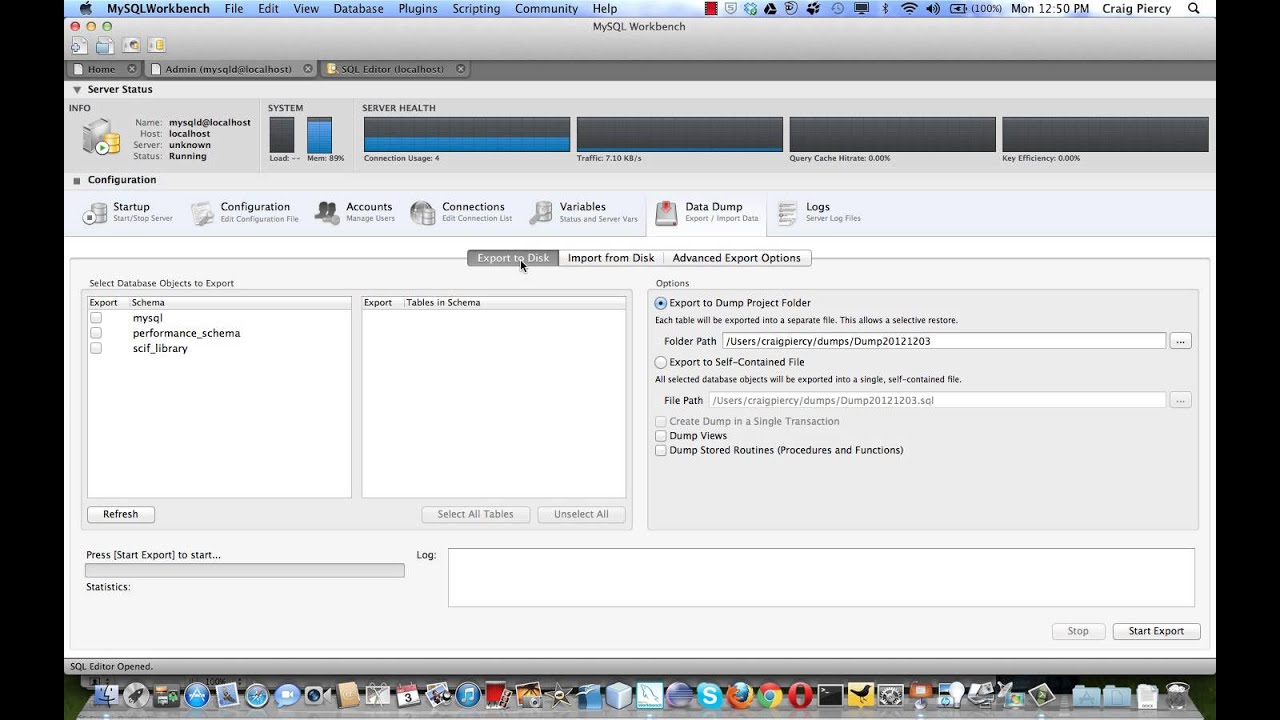1280x720 pixels.
Task: Open Google Chrome from the dock
Action: (x=769, y=695)
